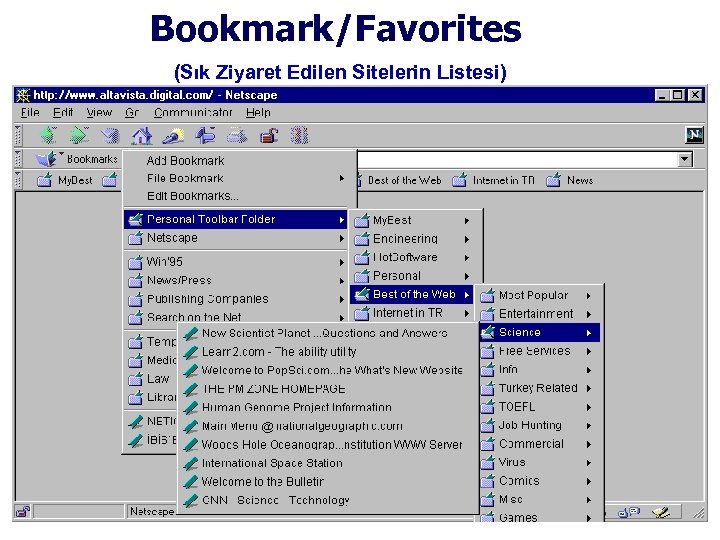Open nationalgeographic.com Main Menu bookmark
720x540 pixels.
(x=327, y=426)
